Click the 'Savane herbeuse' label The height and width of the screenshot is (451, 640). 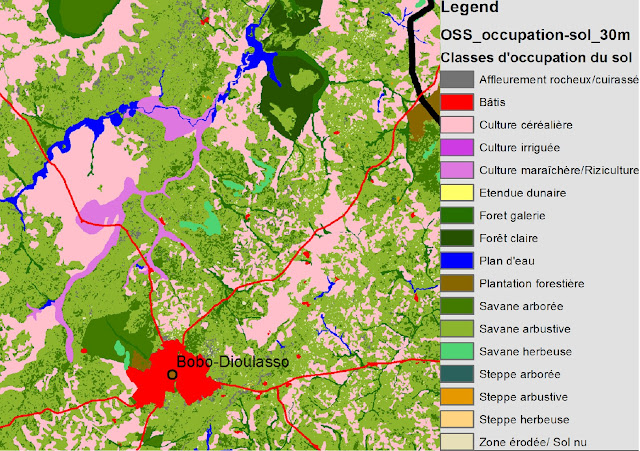[525, 351]
